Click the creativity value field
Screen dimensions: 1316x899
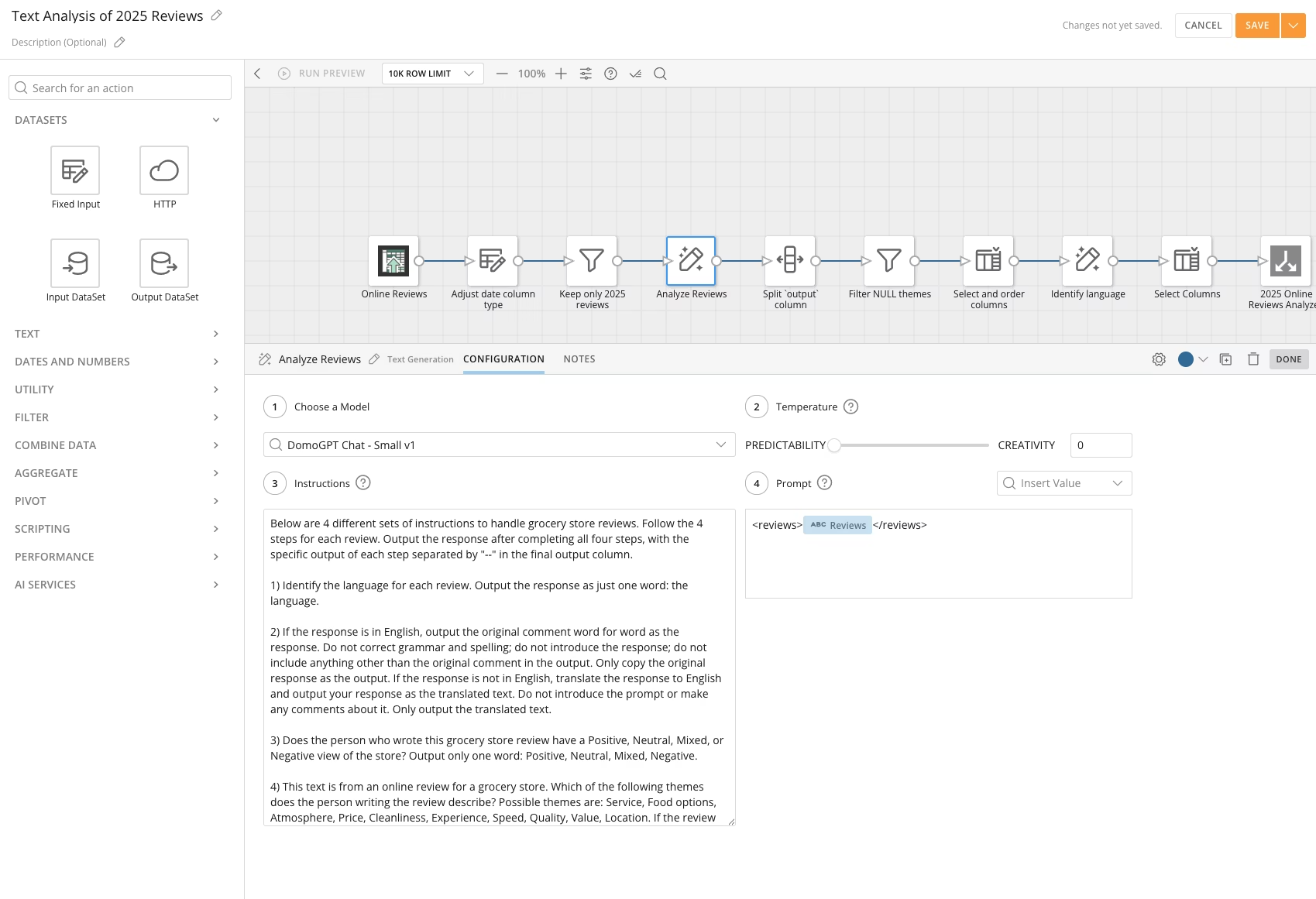1101,445
